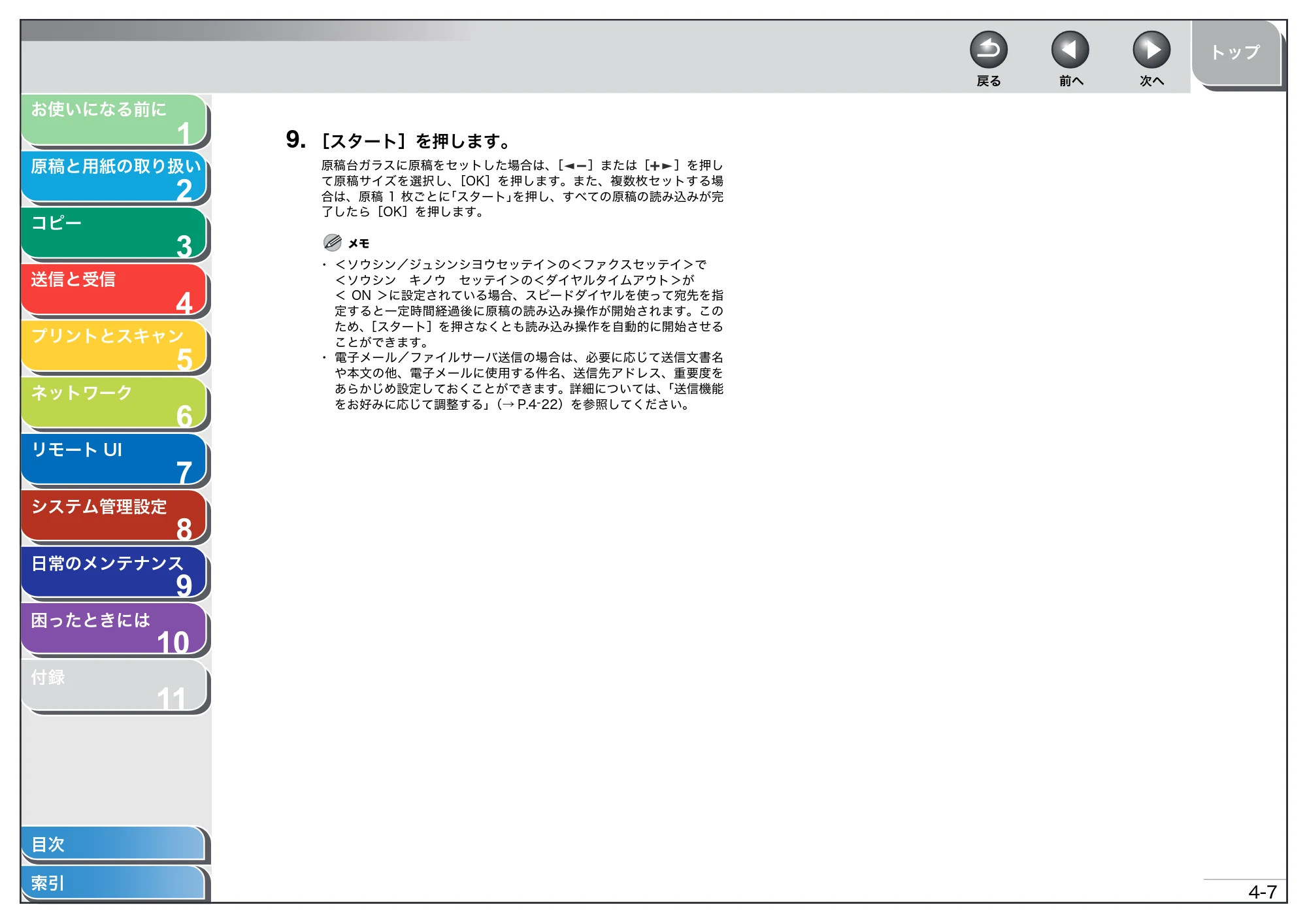Image resolution: width=1307 pixels, height=924 pixels.
Task: Switch to chapter 6 ネットワーク
Action: pos(114,404)
